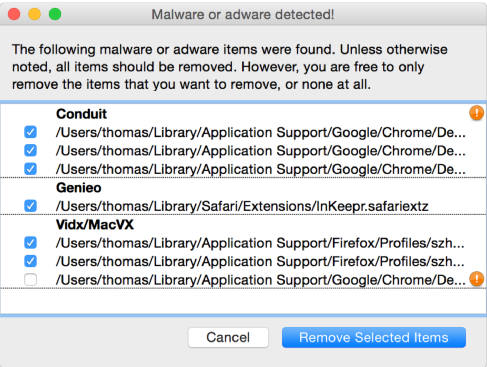Select the InKeepr.safariextz file path row
Screen dimensions: 487x367
click(242, 206)
